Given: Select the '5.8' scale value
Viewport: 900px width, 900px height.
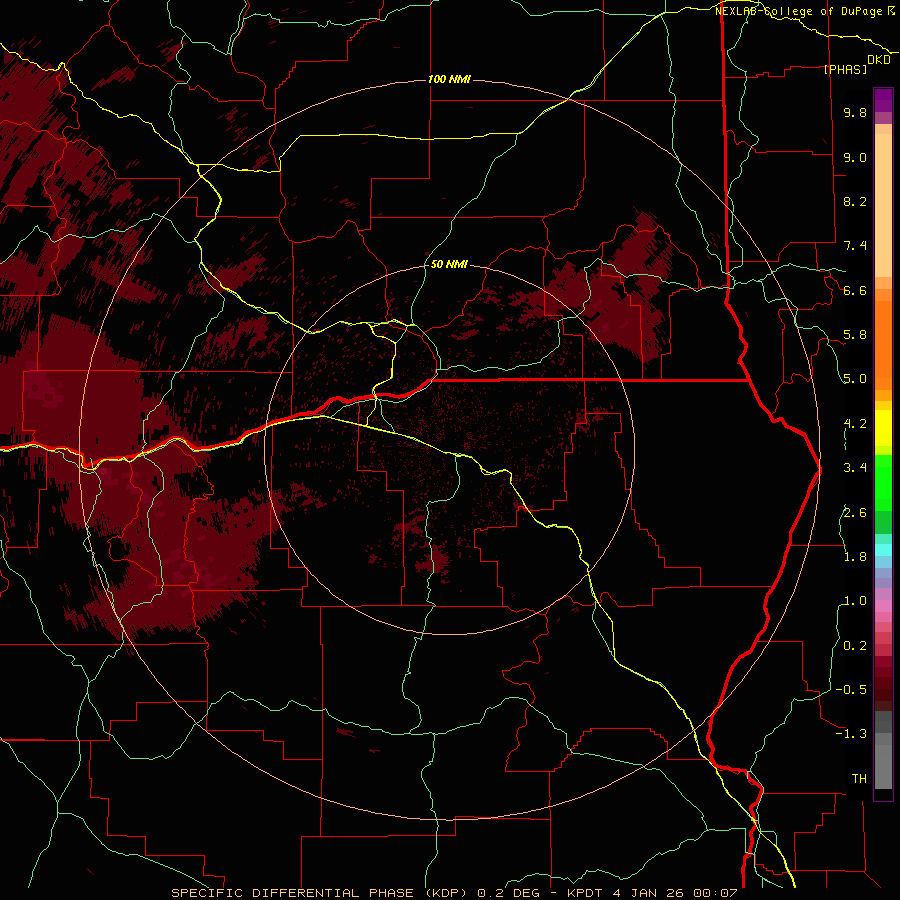Looking at the screenshot, I should point(855,335).
